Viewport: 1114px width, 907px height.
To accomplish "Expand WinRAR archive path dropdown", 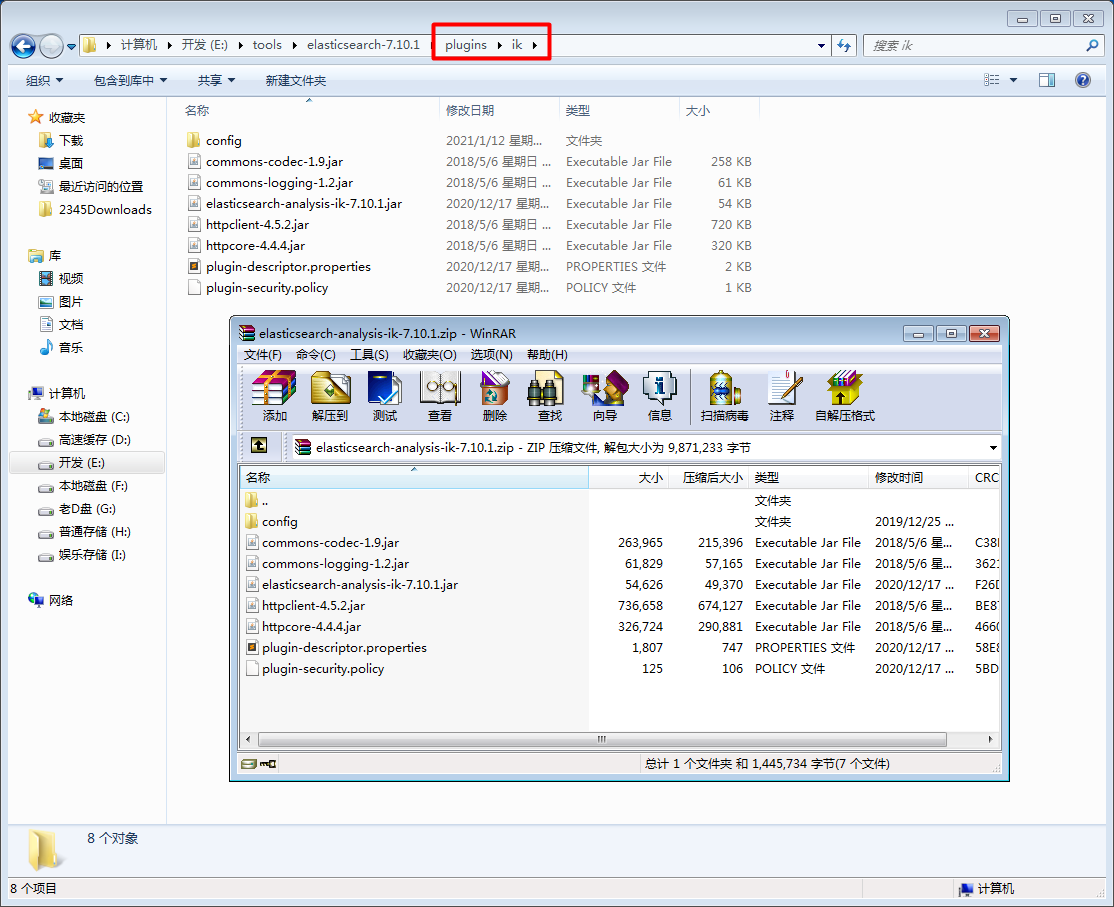I will pyautogui.click(x=993, y=447).
